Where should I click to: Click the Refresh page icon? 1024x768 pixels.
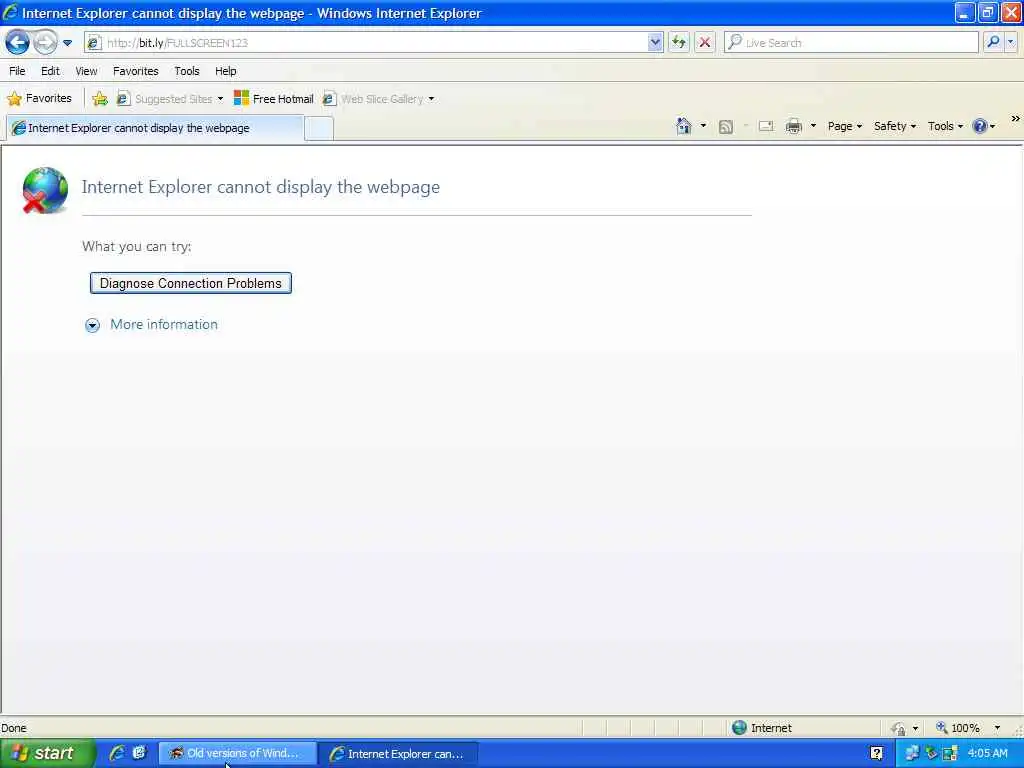pos(679,43)
